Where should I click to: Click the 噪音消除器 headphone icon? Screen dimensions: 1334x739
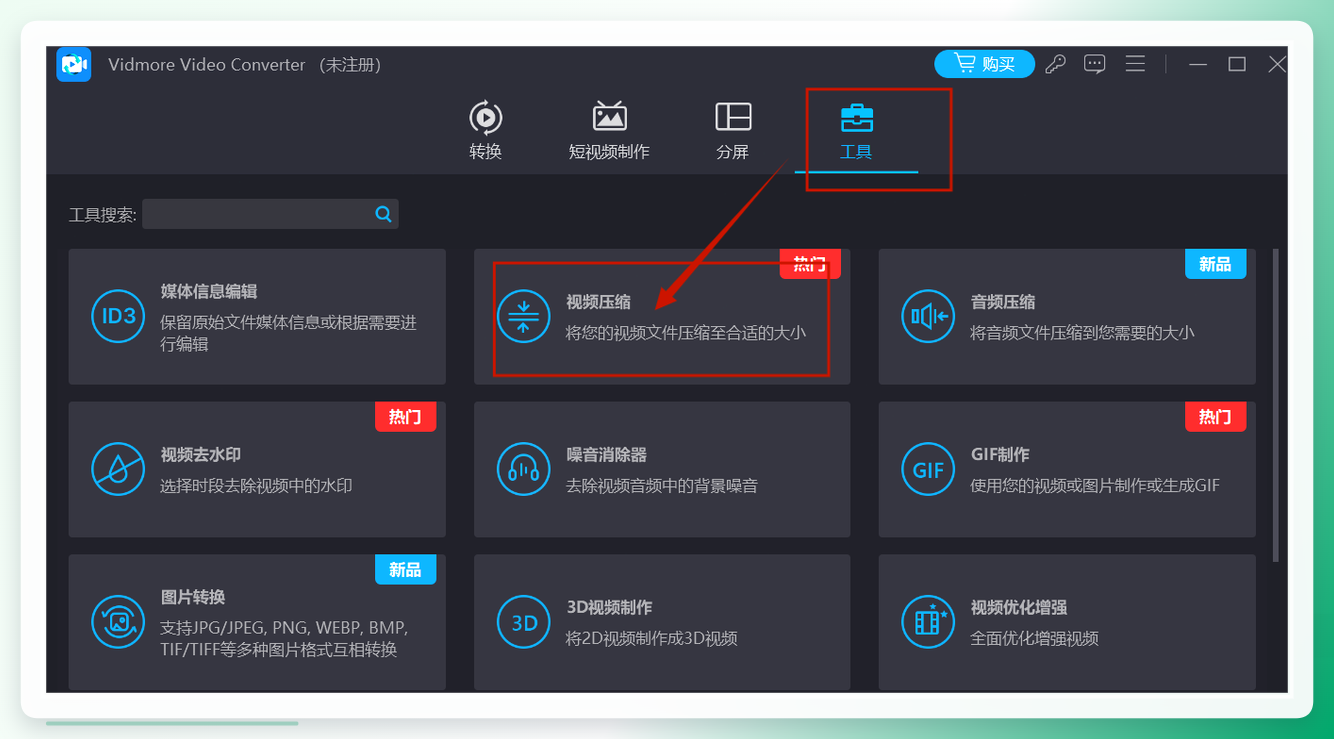(x=523, y=469)
